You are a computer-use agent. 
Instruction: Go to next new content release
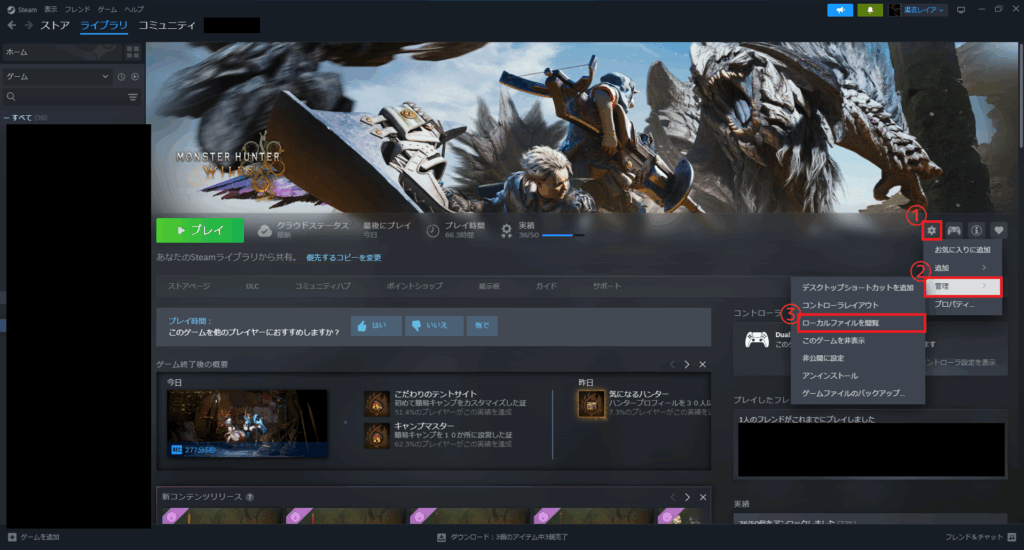click(x=687, y=497)
